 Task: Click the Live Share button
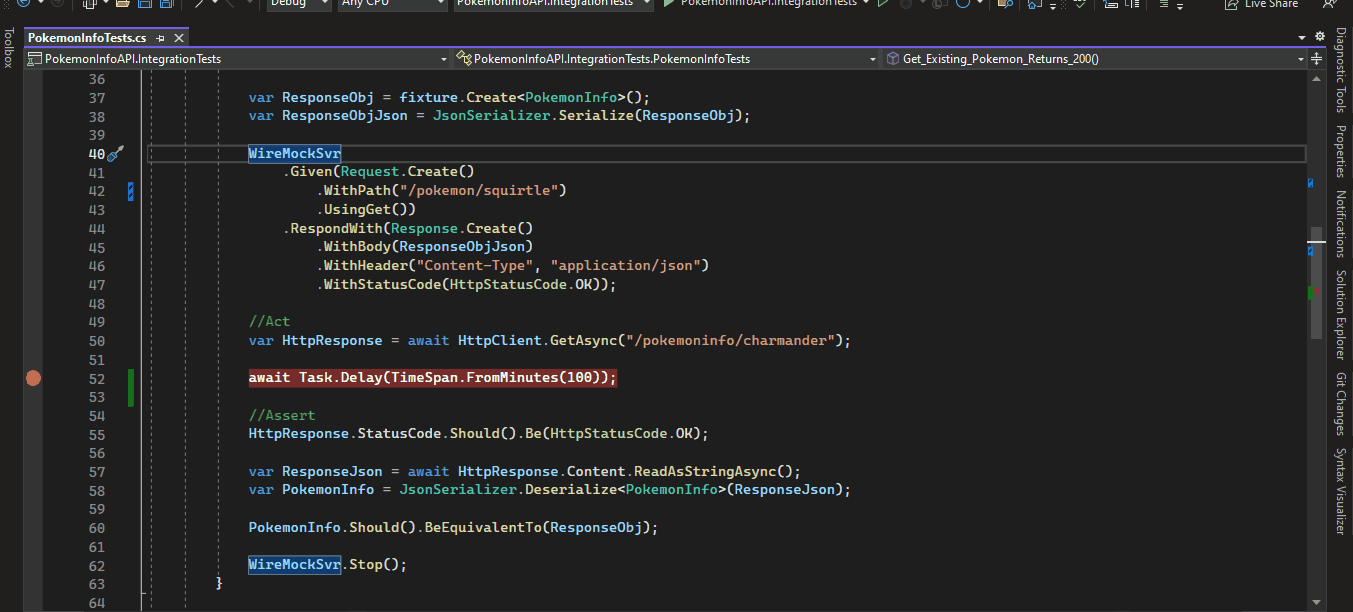1260,4
